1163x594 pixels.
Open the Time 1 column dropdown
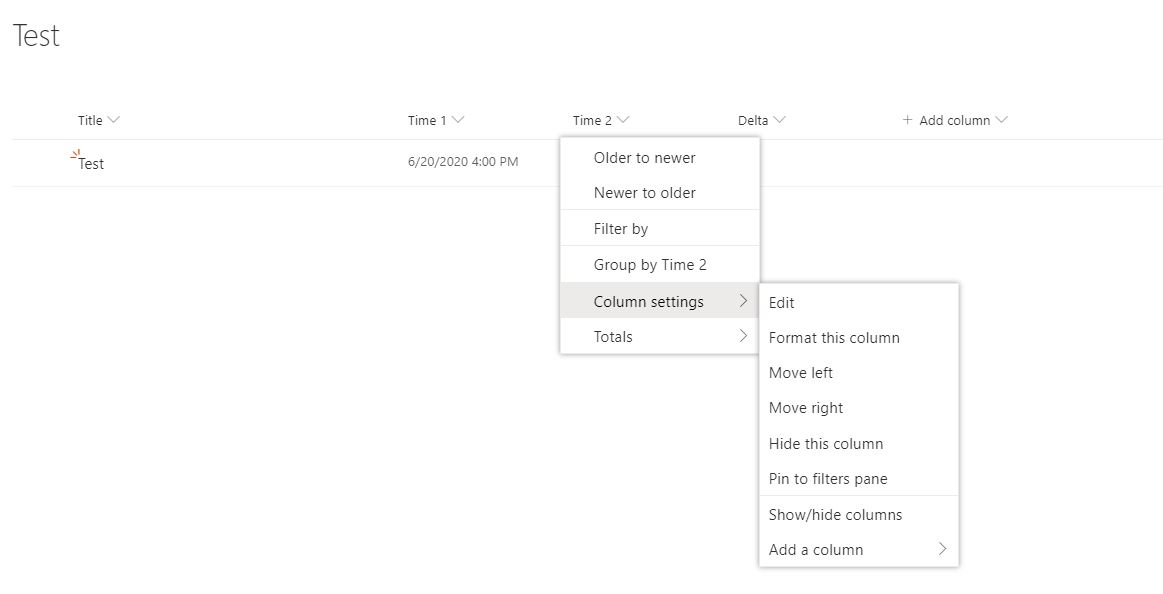[x=458, y=120]
